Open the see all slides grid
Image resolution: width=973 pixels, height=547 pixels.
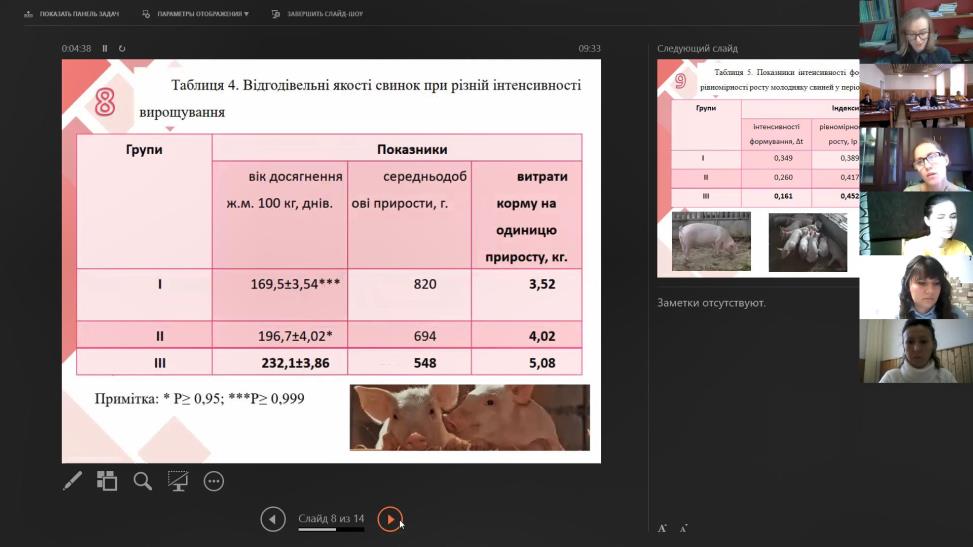tap(107, 481)
